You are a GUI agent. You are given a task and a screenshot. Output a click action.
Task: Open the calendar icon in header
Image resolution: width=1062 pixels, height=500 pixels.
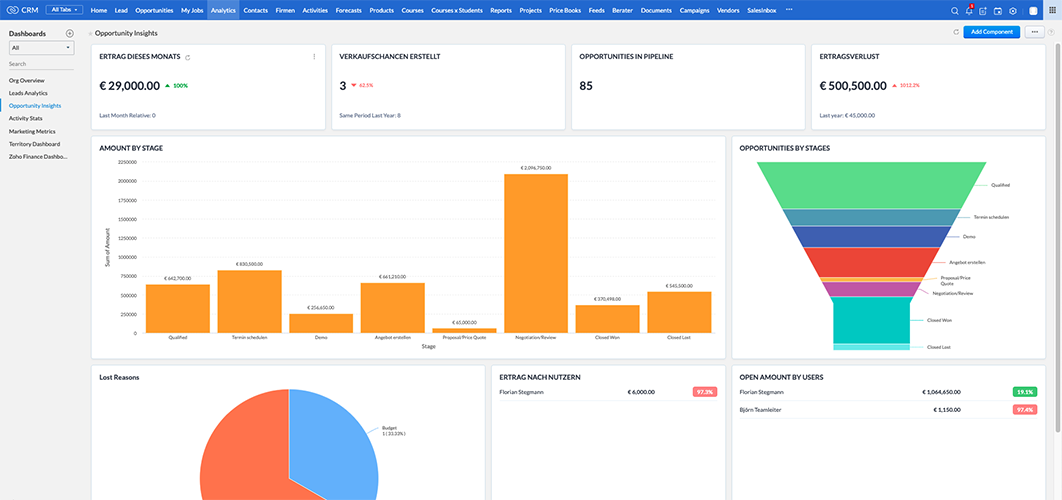click(x=998, y=11)
